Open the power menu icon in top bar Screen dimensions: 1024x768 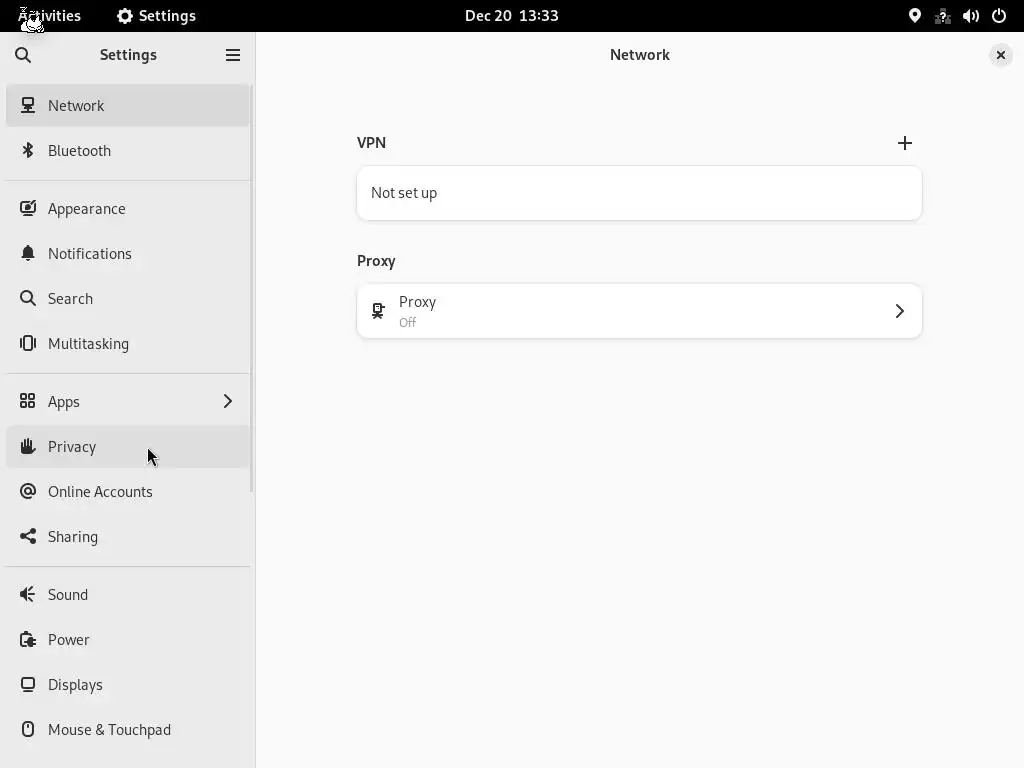point(999,16)
